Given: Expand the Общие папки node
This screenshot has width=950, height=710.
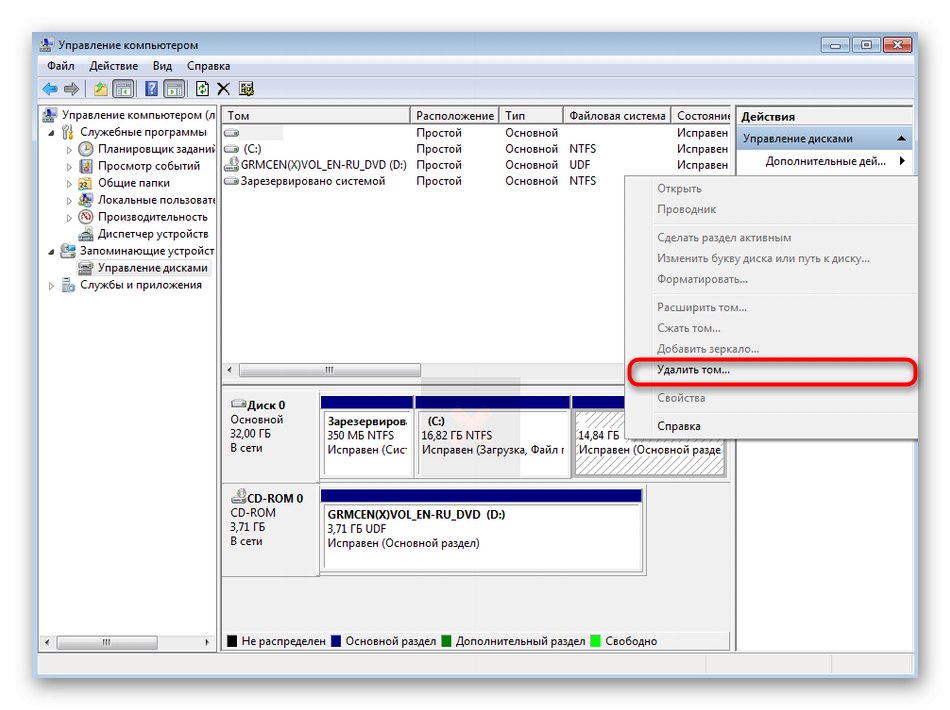Looking at the screenshot, I should tap(69, 184).
